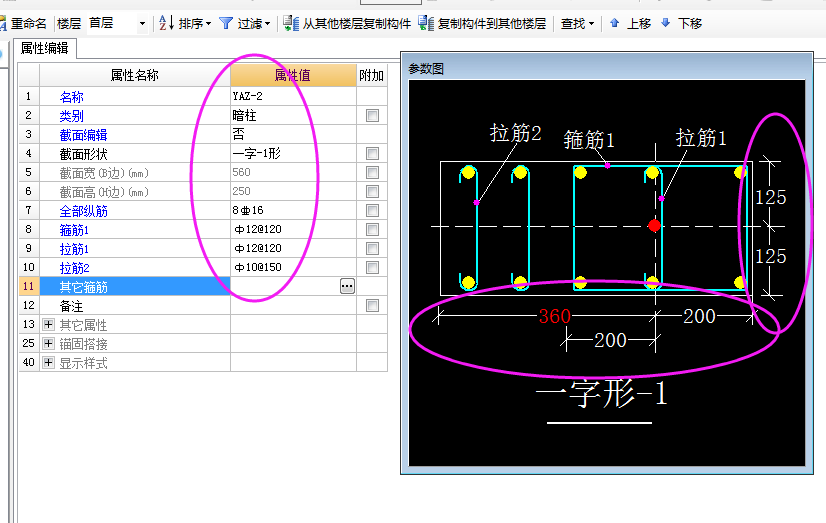Expand the 显示样式 group

click(48, 362)
